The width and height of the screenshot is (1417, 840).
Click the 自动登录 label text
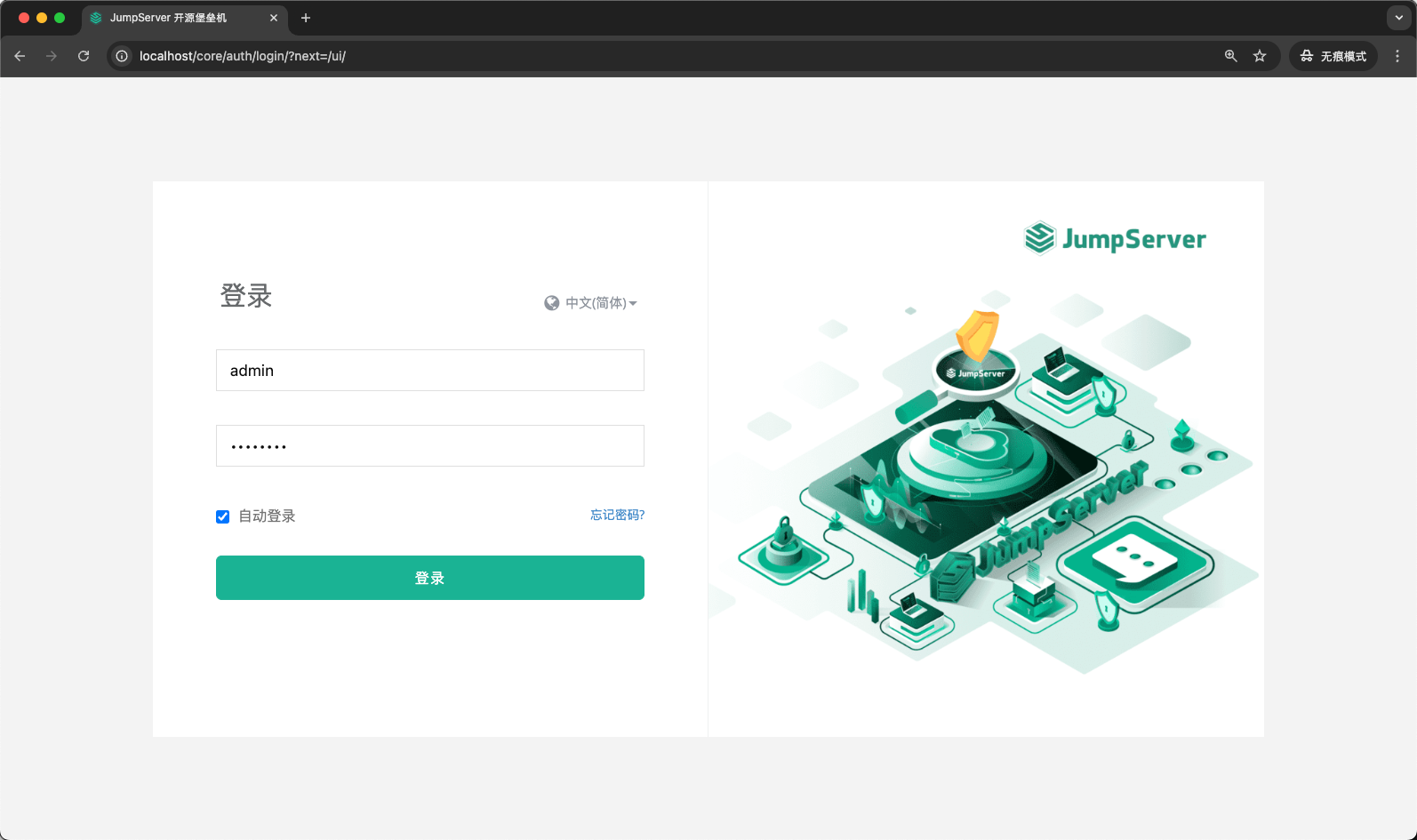(x=267, y=516)
